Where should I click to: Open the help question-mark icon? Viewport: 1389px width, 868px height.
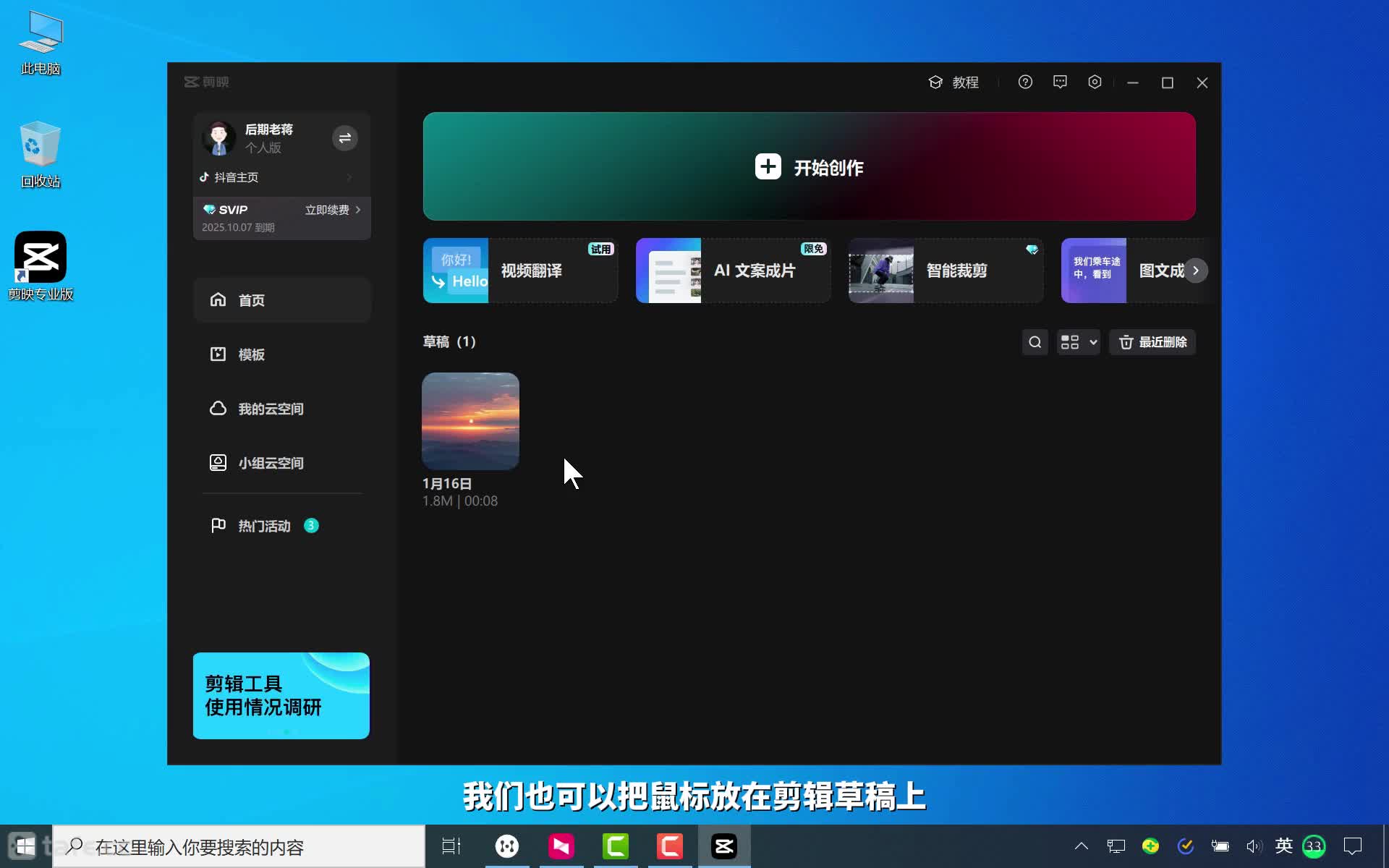coord(1025,82)
